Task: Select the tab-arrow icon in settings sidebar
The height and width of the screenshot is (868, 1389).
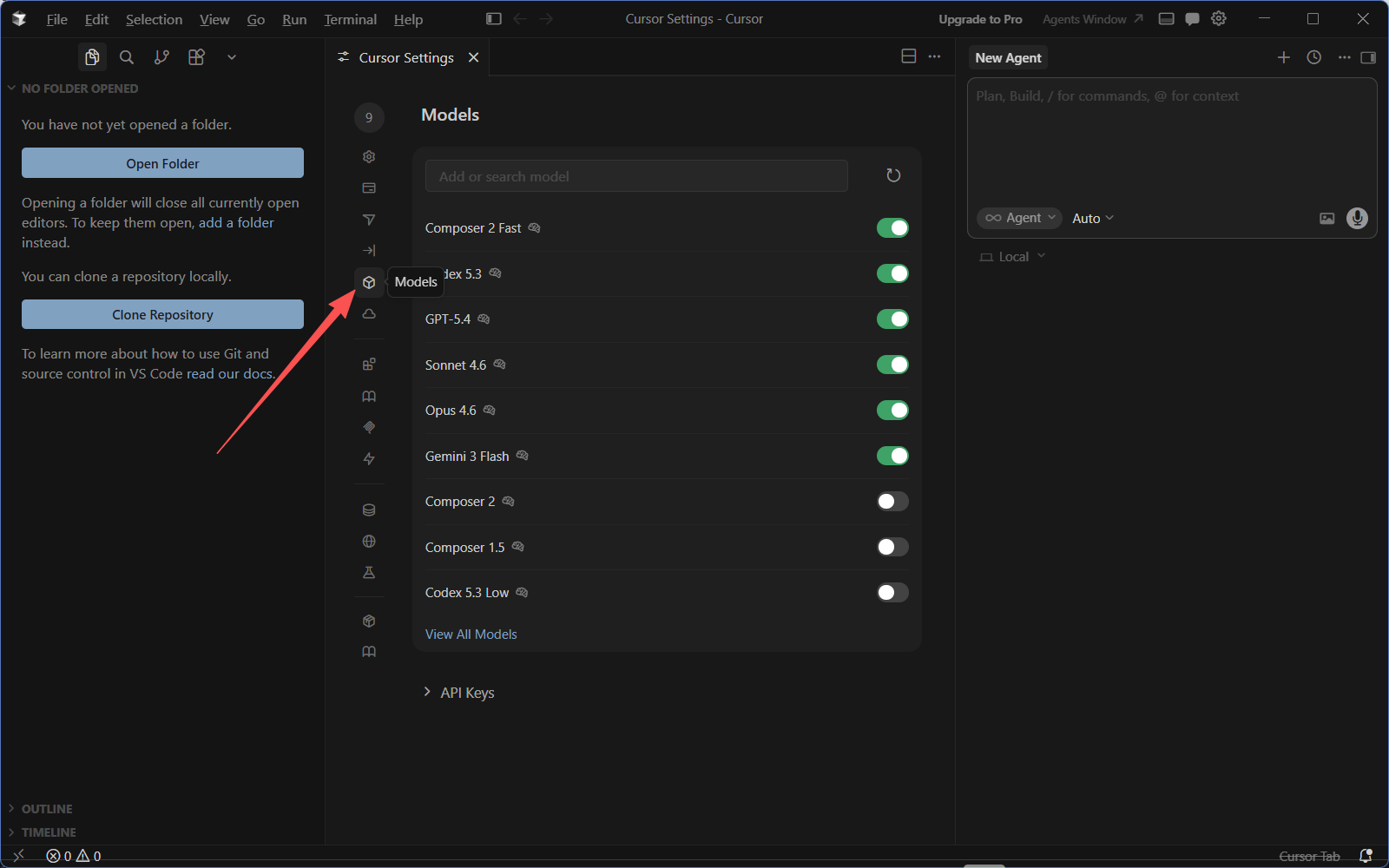Action: coord(369,251)
